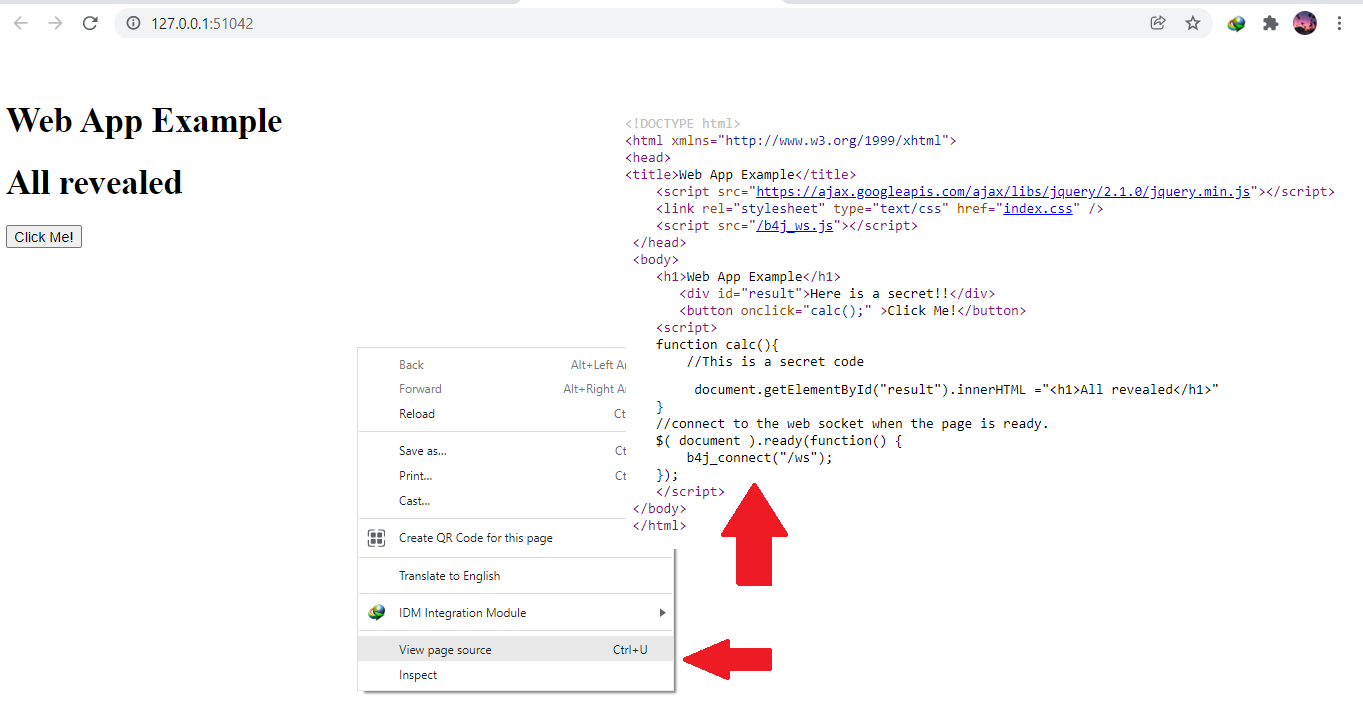The height and width of the screenshot is (705, 1363).
Task: Choose Back in the context menu
Action: click(493, 365)
